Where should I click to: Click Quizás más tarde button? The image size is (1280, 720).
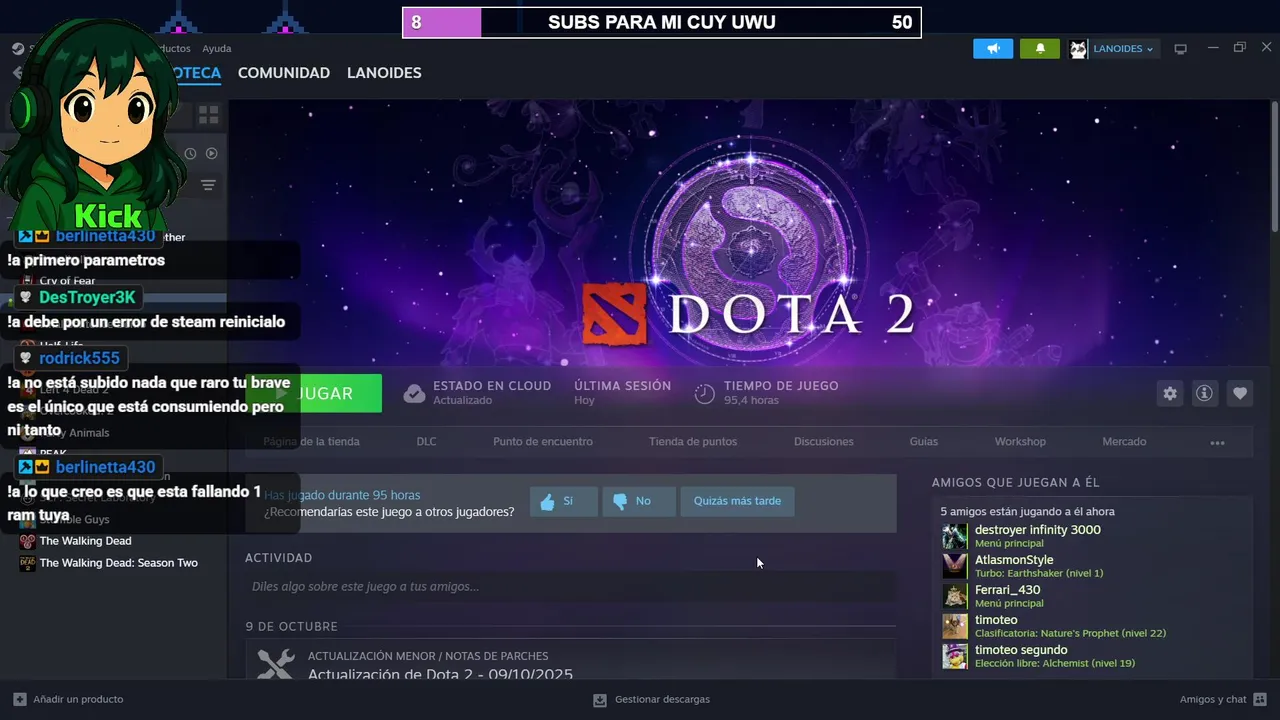pos(738,501)
